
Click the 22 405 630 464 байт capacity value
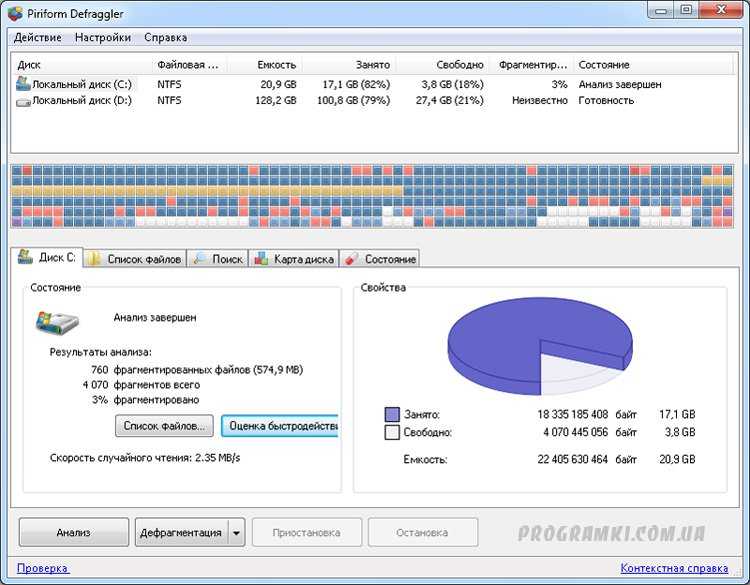click(x=587, y=459)
